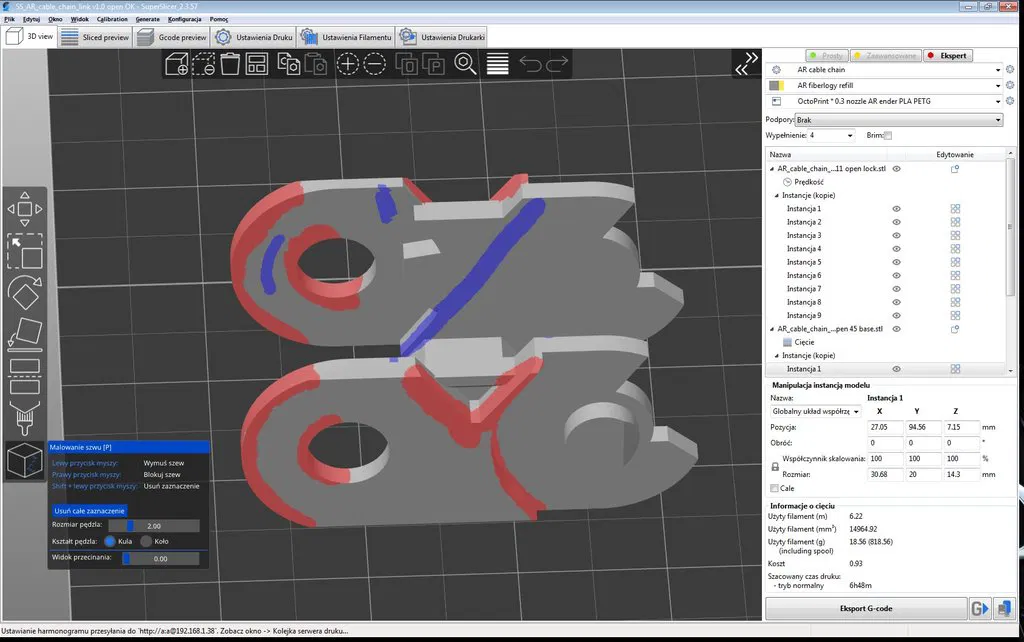Select the Scale tool

coord(25,251)
